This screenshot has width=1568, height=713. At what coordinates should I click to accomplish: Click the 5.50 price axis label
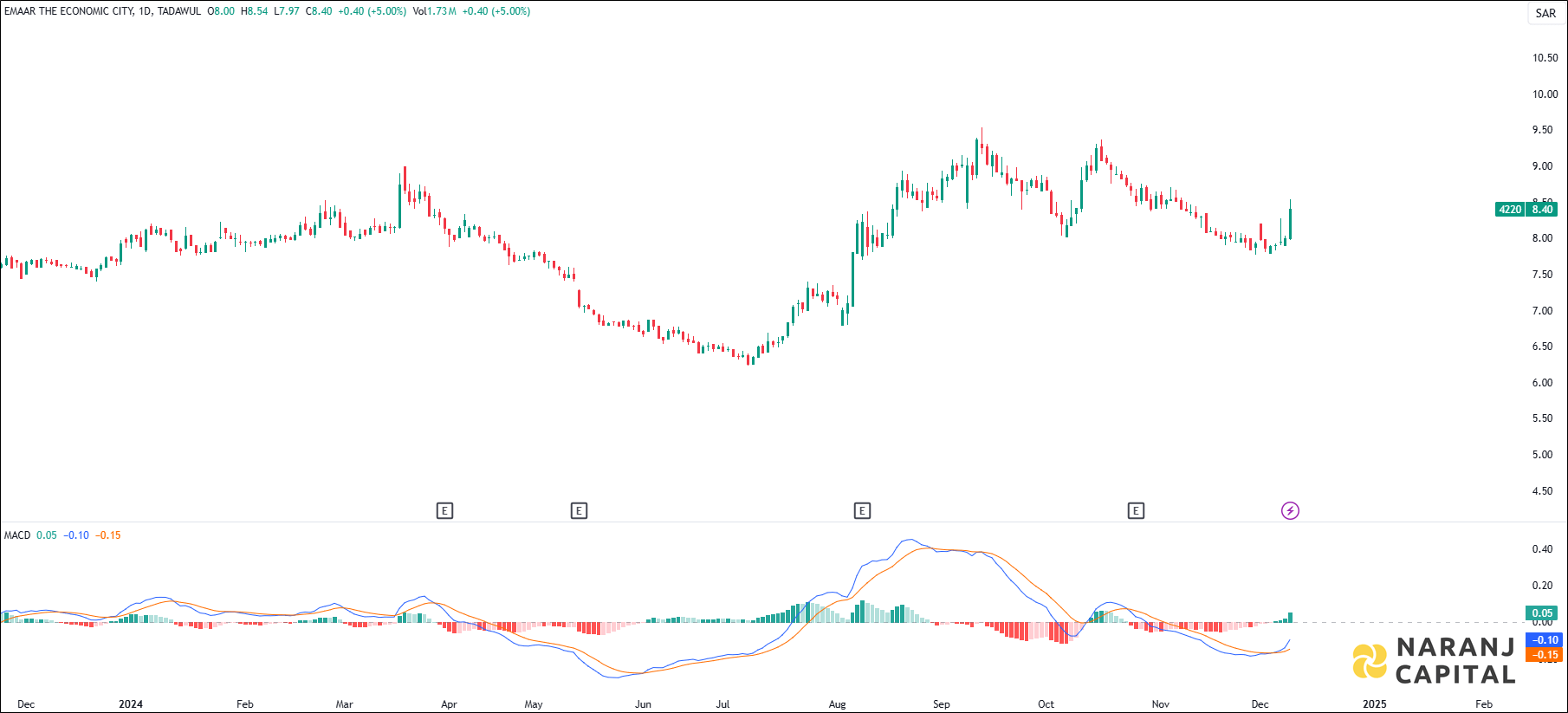point(1542,418)
